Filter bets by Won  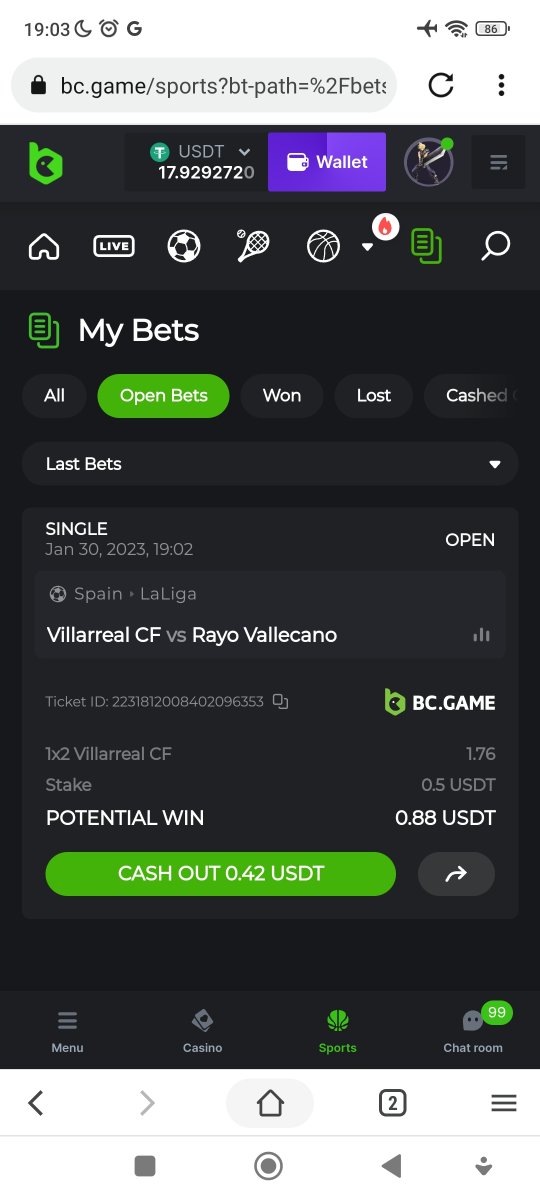click(282, 396)
